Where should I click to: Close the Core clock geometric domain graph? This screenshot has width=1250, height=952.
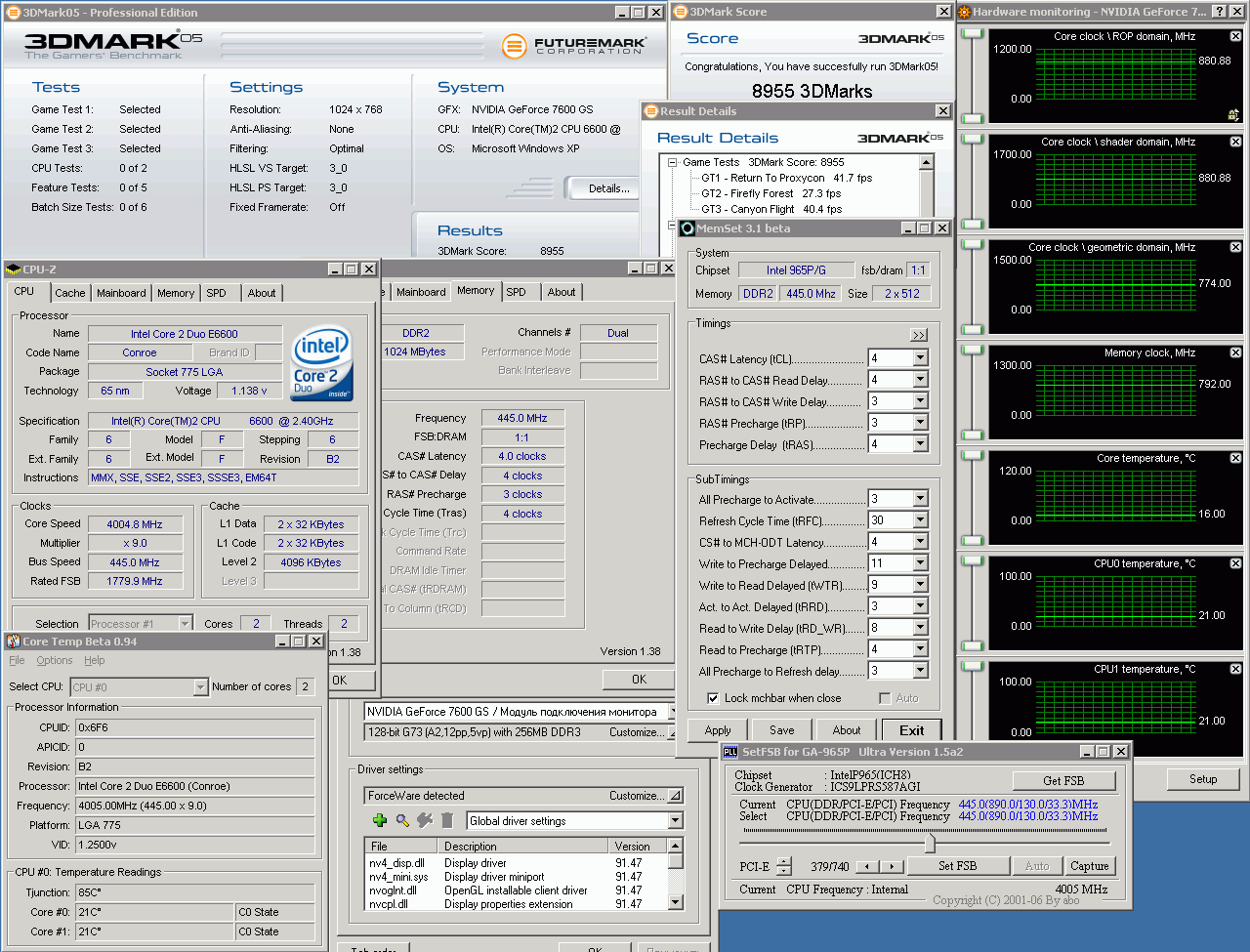(1235, 247)
